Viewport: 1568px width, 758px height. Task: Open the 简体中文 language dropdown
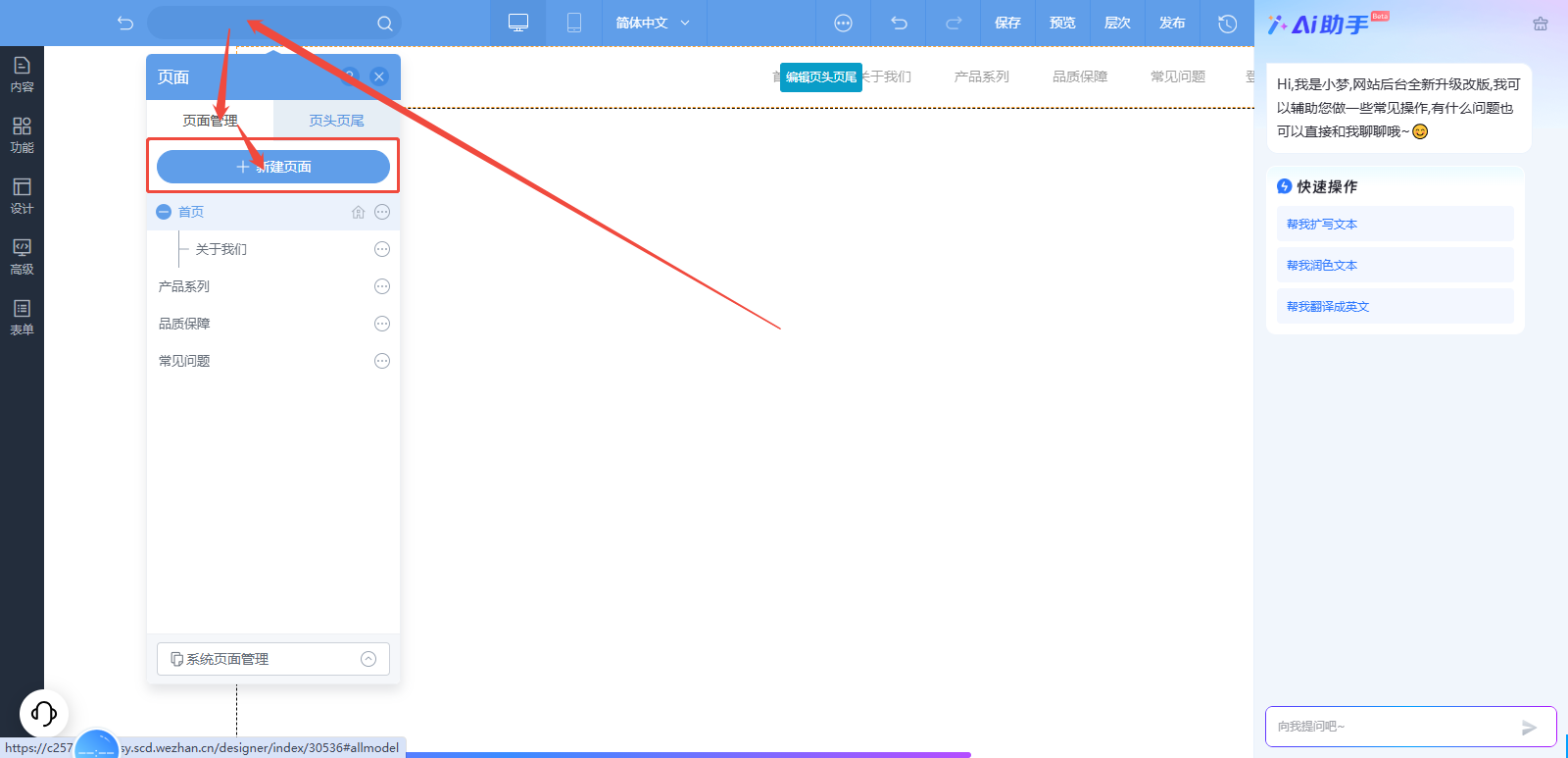[x=653, y=23]
